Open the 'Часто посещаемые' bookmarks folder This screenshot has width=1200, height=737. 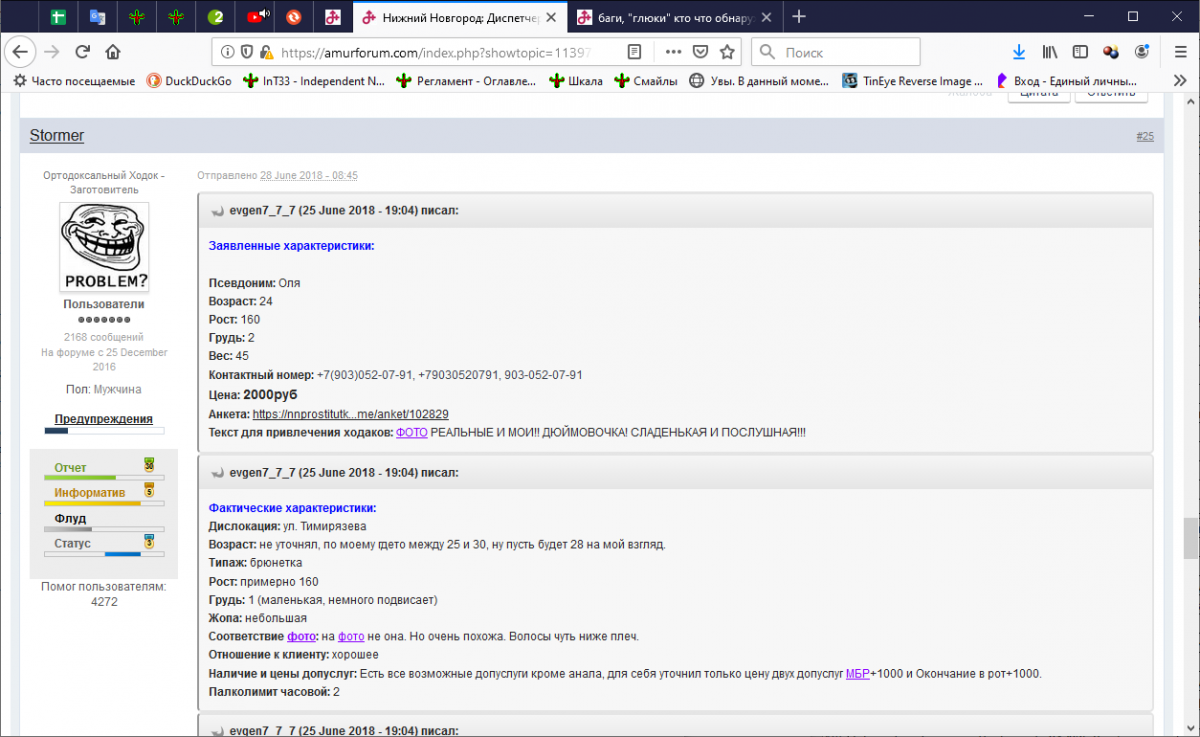tap(73, 81)
